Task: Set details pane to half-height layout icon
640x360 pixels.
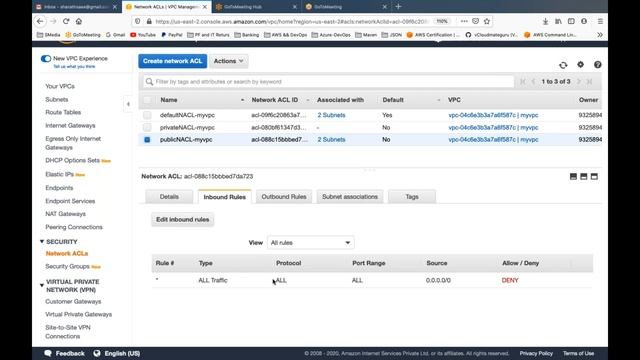Action: point(584,176)
